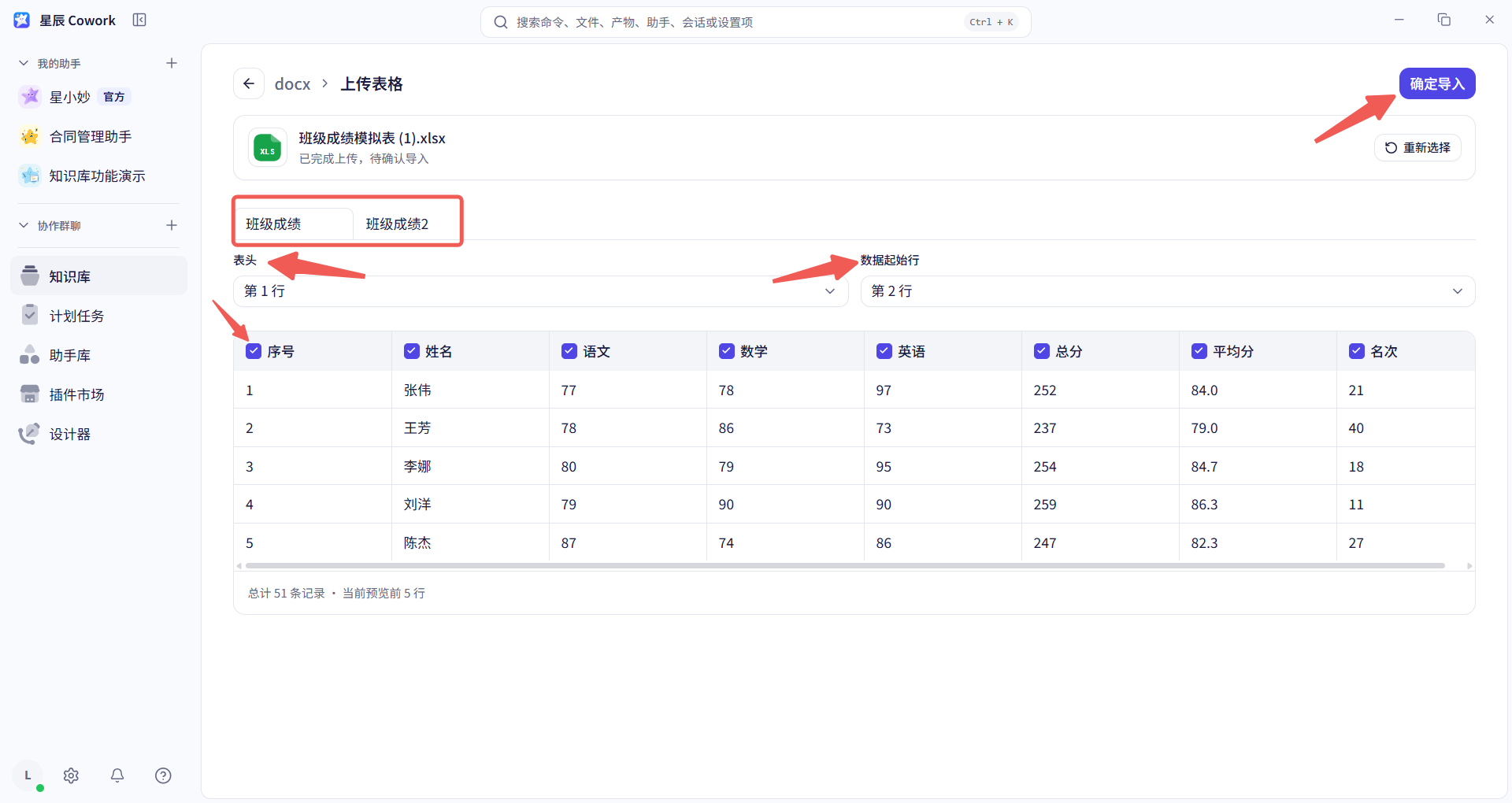This screenshot has height=803, width=1512.
Task: Go back with the arrow button
Action: (x=249, y=83)
